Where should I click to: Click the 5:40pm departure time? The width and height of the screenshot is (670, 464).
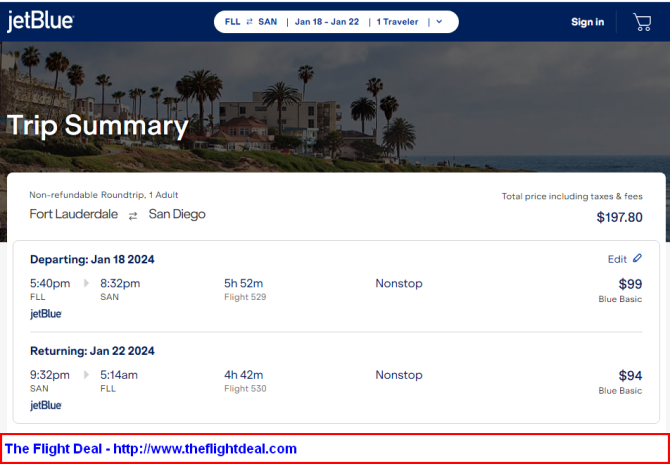50,283
